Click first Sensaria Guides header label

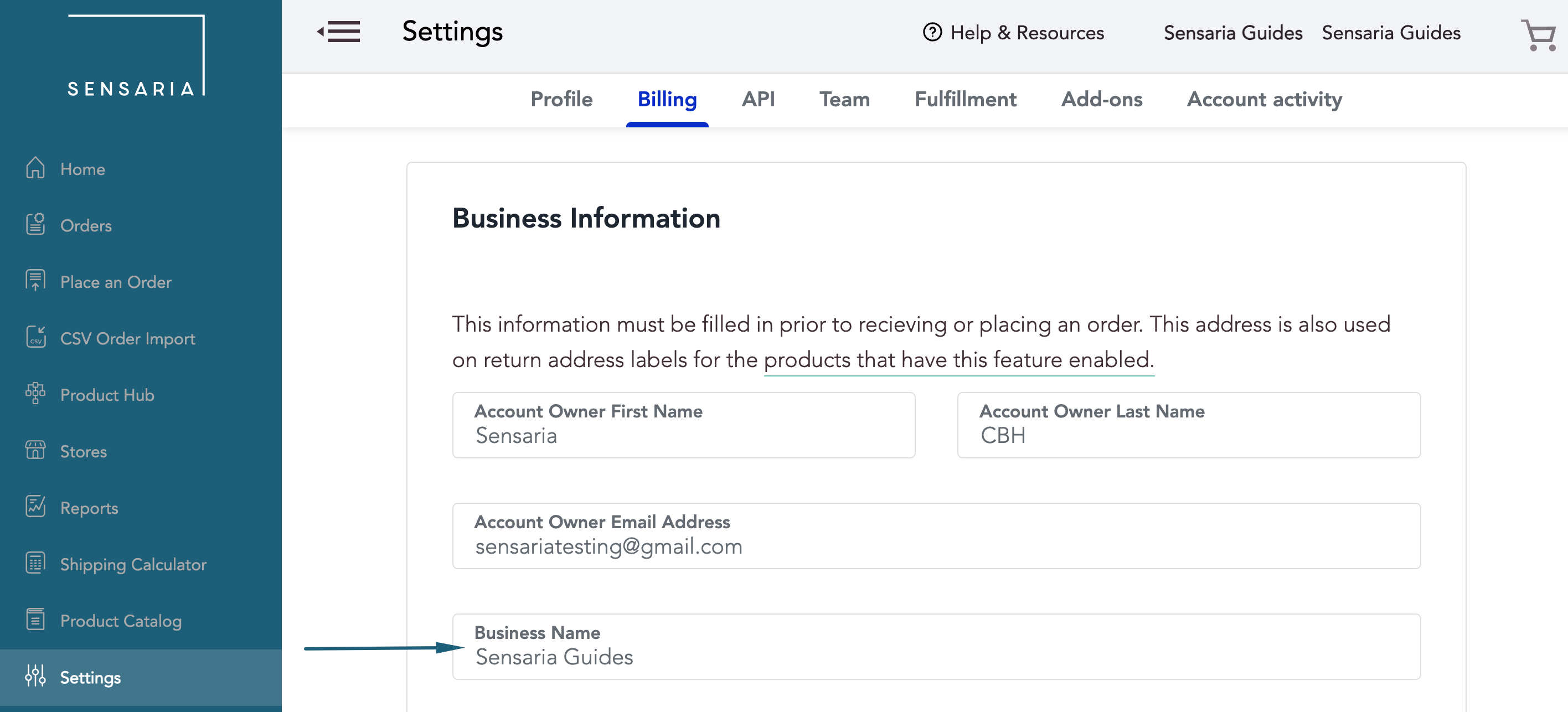pyautogui.click(x=1232, y=33)
